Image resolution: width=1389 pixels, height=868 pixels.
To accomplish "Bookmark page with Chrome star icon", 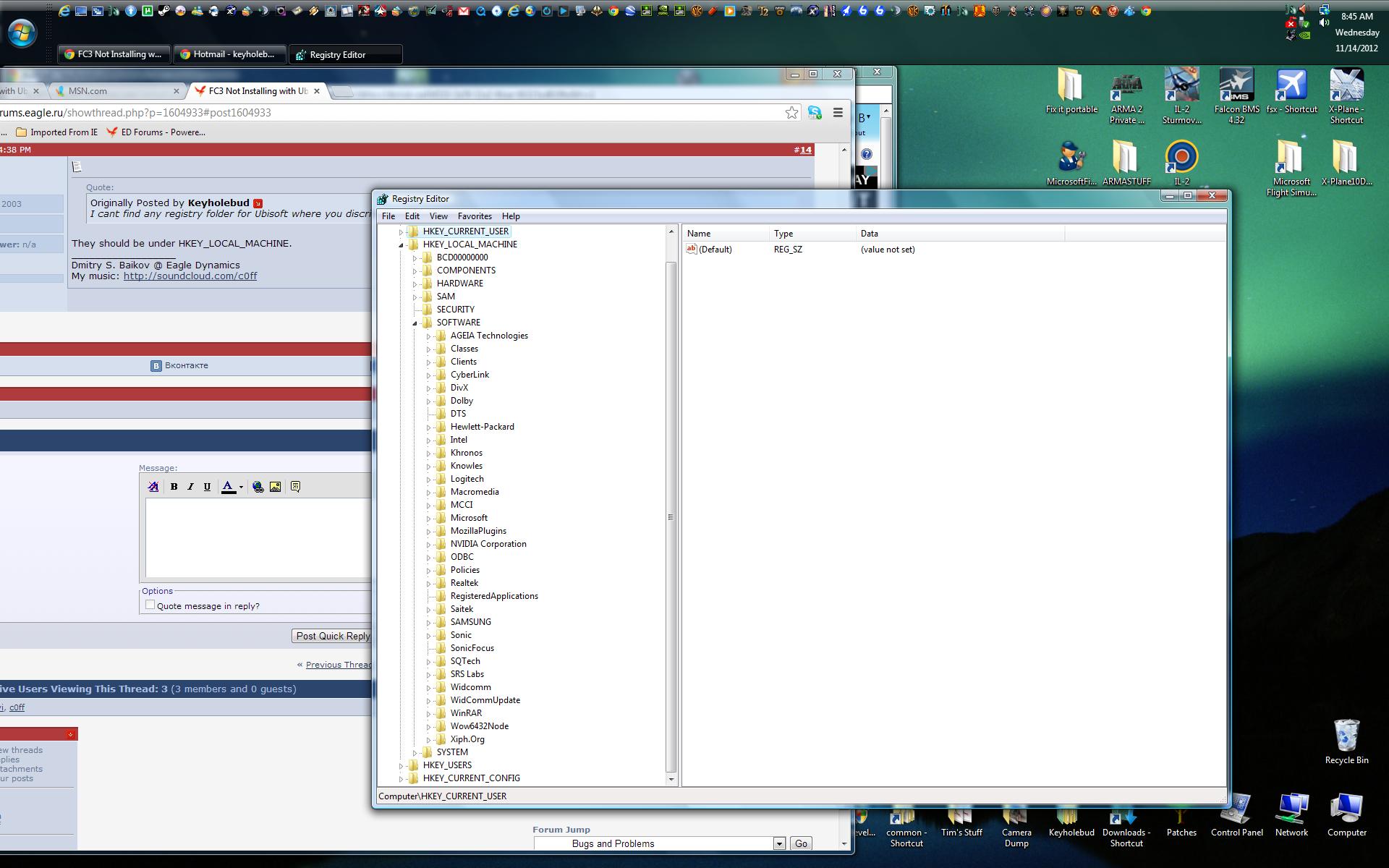I will (791, 112).
